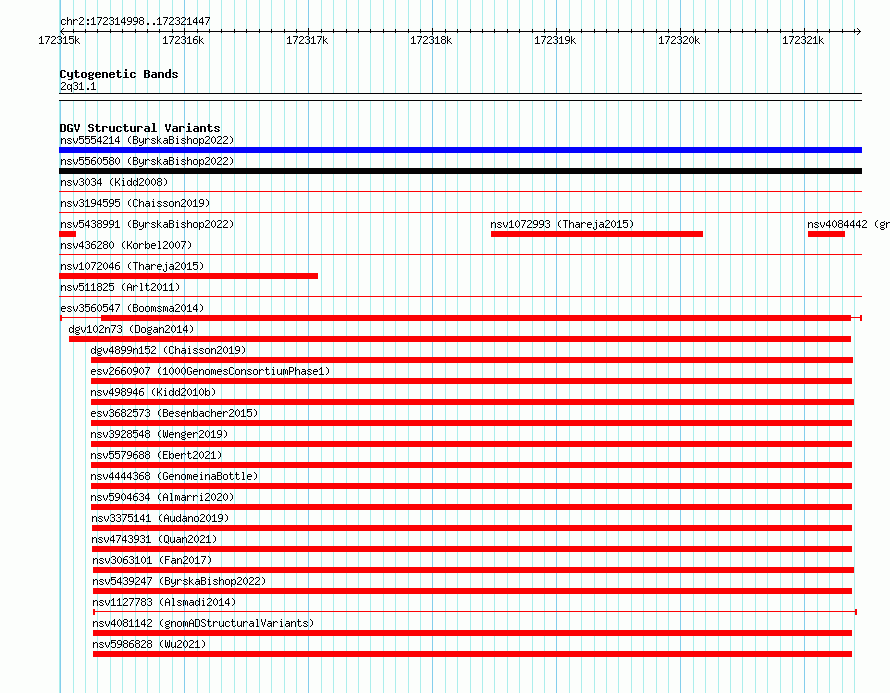The image size is (890, 693).
Task: Click the nsv5438991 (ByrskaBishop2022) label
Action: pos(147,224)
